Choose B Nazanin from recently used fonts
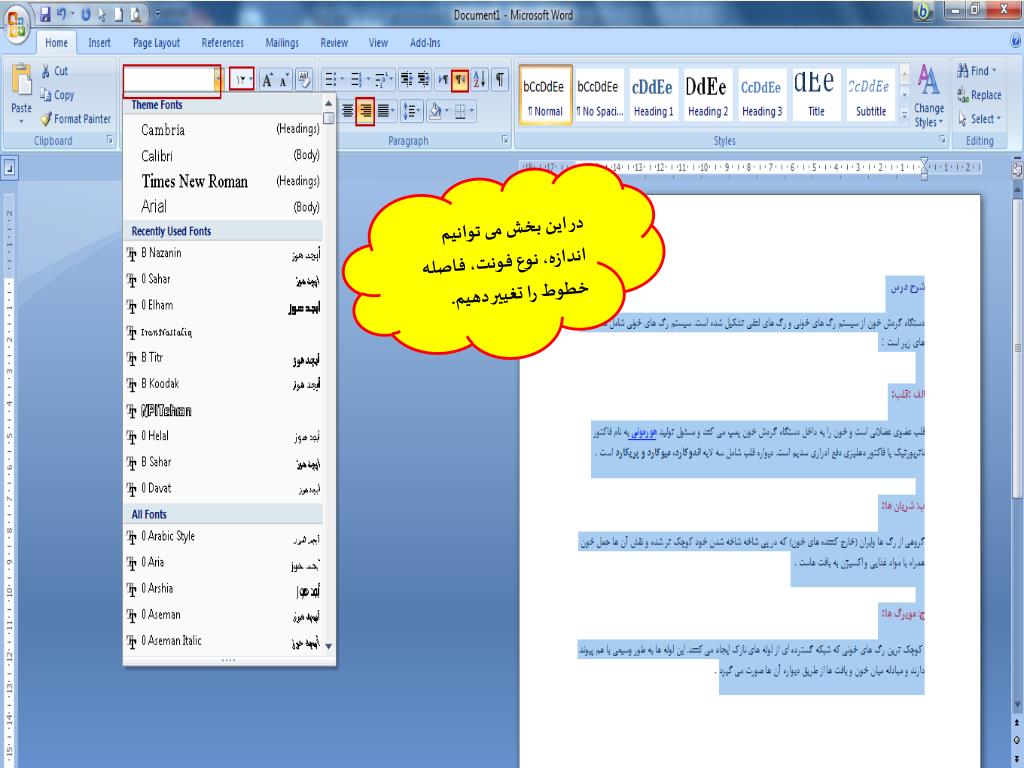 point(223,253)
